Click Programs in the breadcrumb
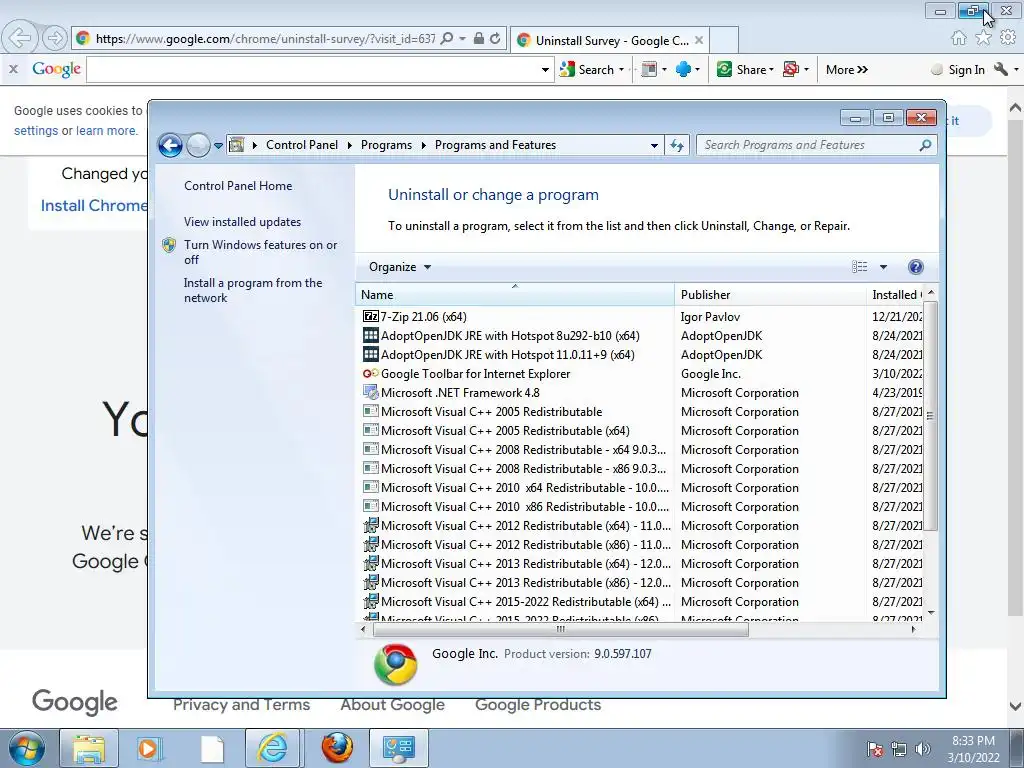Screen dimensions: 1024x768 (386, 145)
